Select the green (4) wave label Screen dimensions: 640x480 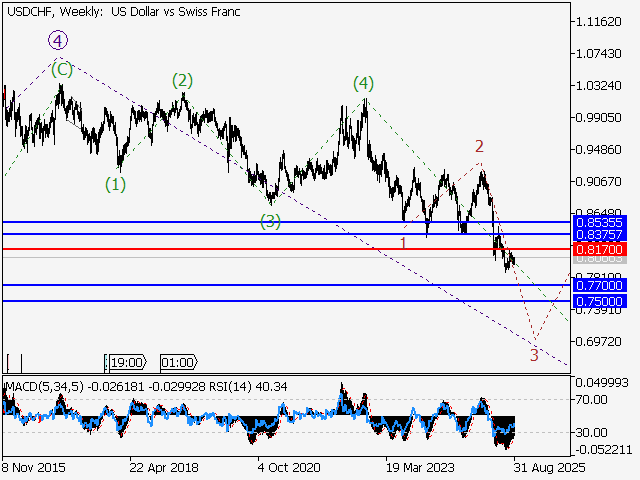[x=363, y=83]
